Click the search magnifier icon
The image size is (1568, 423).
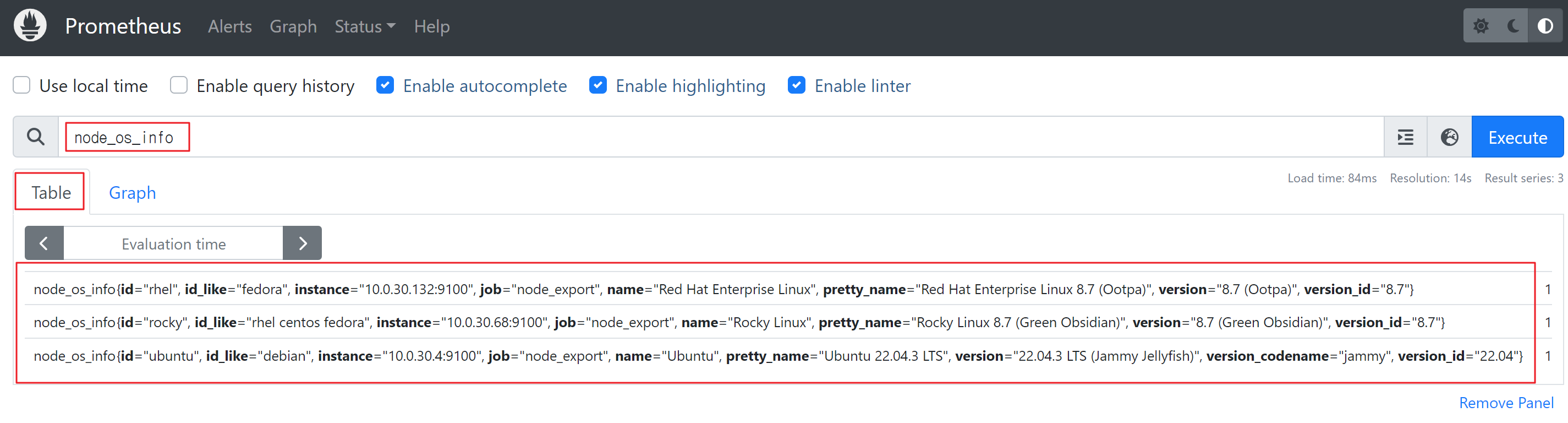pyautogui.click(x=36, y=137)
